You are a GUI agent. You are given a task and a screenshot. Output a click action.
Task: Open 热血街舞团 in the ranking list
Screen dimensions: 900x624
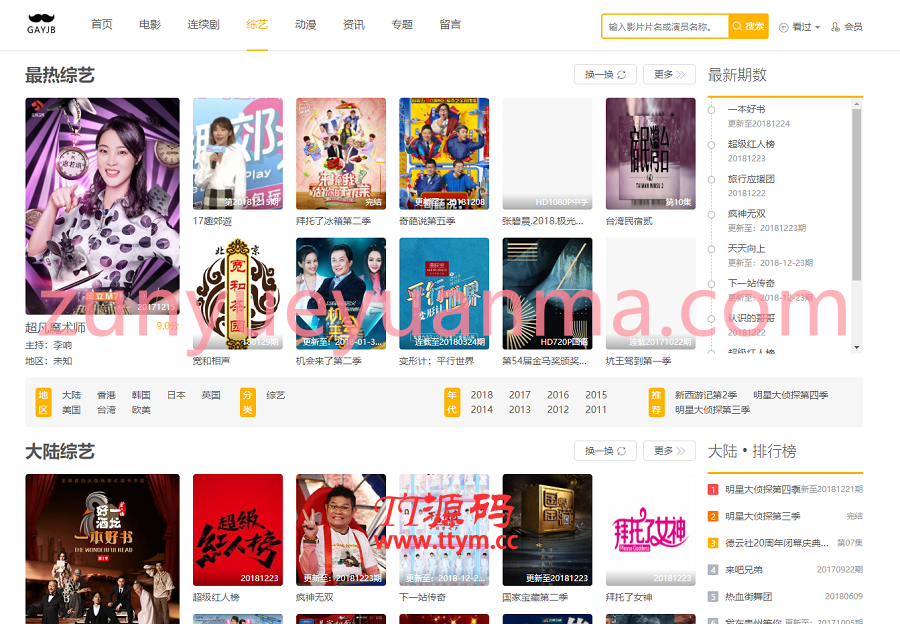[748, 597]
